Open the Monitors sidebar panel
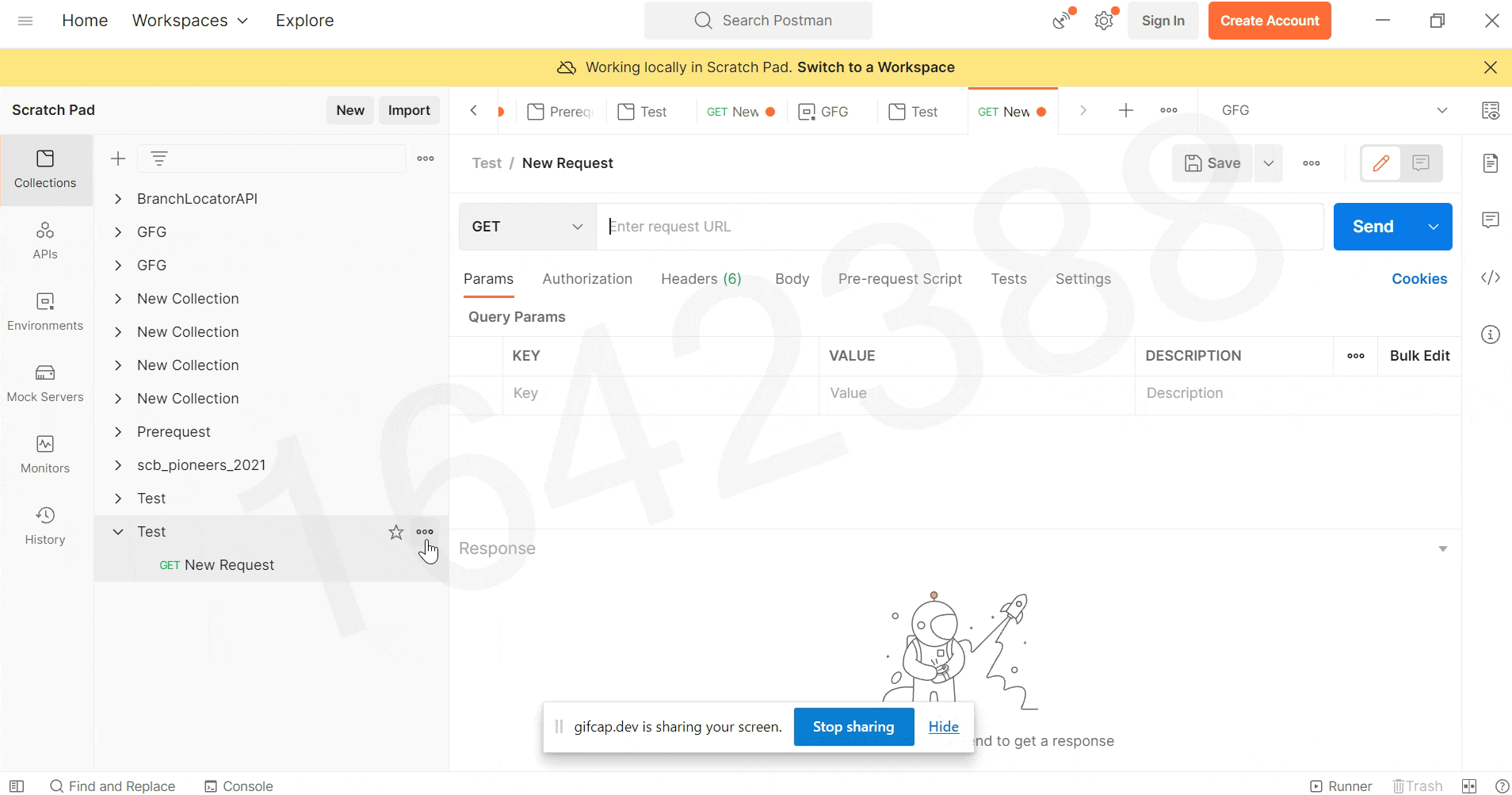This screenshot has width=1512, height=795. click(45, 455)
